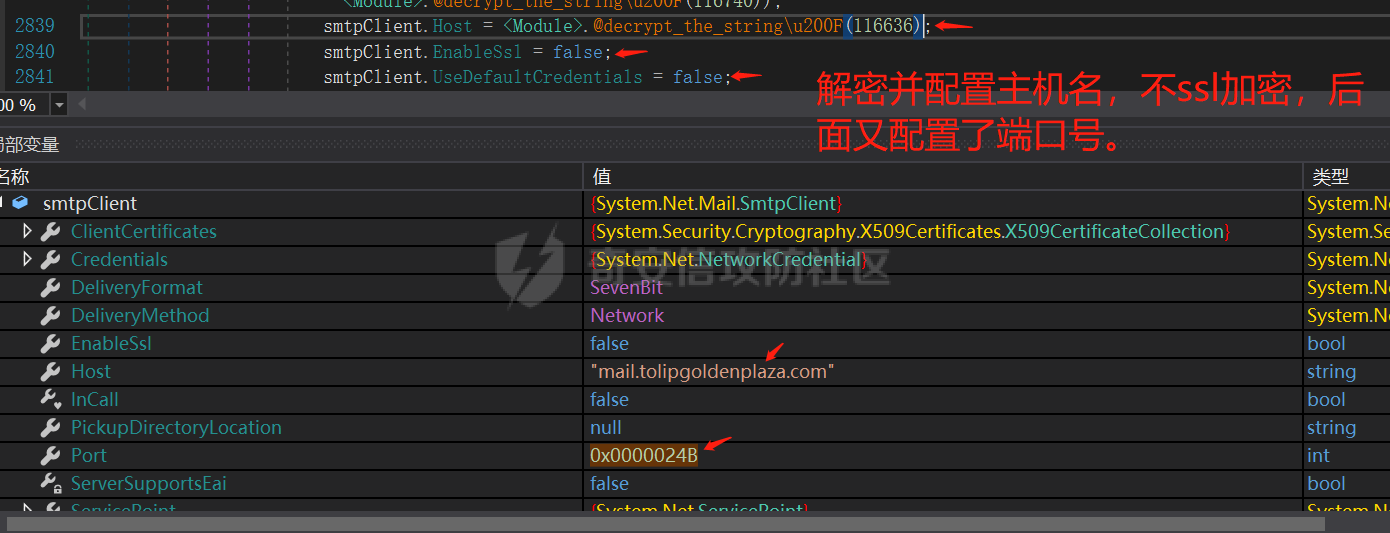Expand the Credentials property node

[27, 259]
